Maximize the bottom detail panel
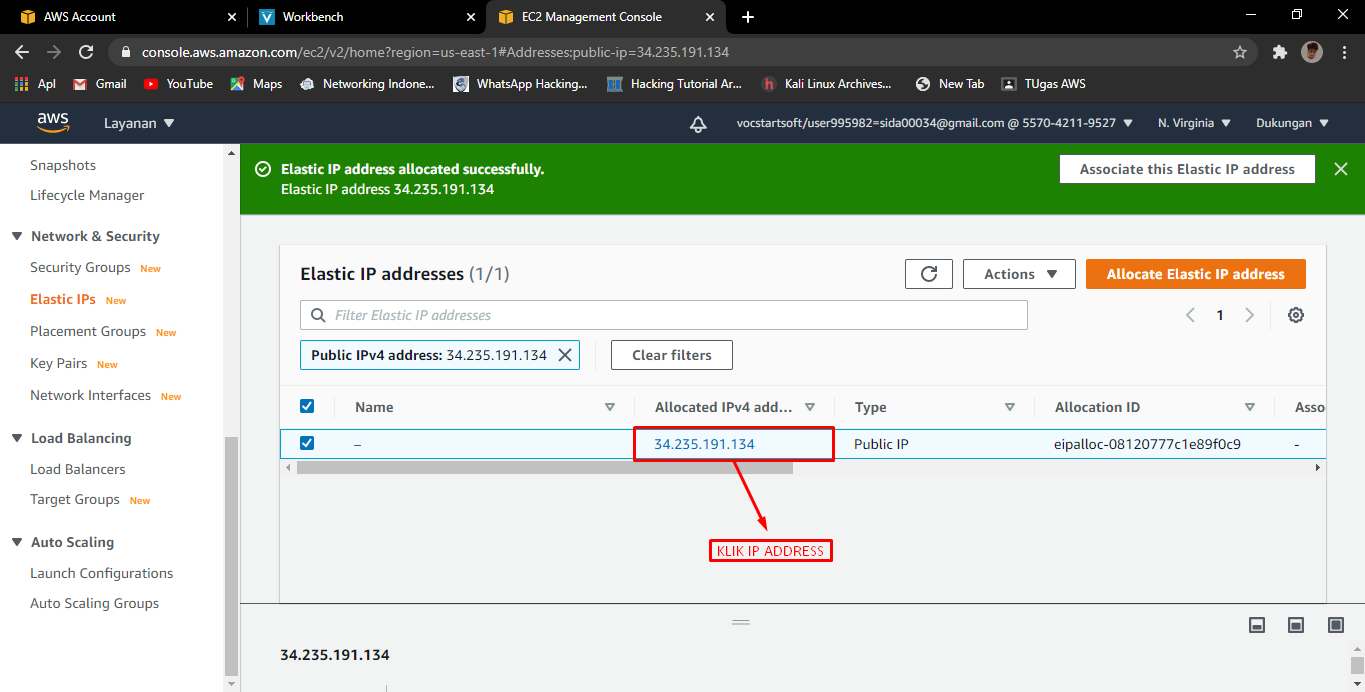This screenshot has width=1365, height=692. coord(1336,625)
